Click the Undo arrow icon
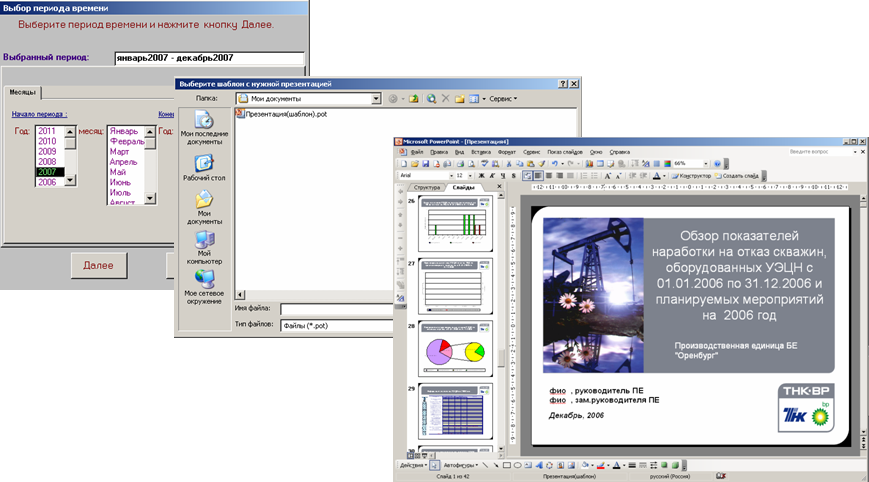This screenshot has width=869, height=482. (x=554, y=163)
